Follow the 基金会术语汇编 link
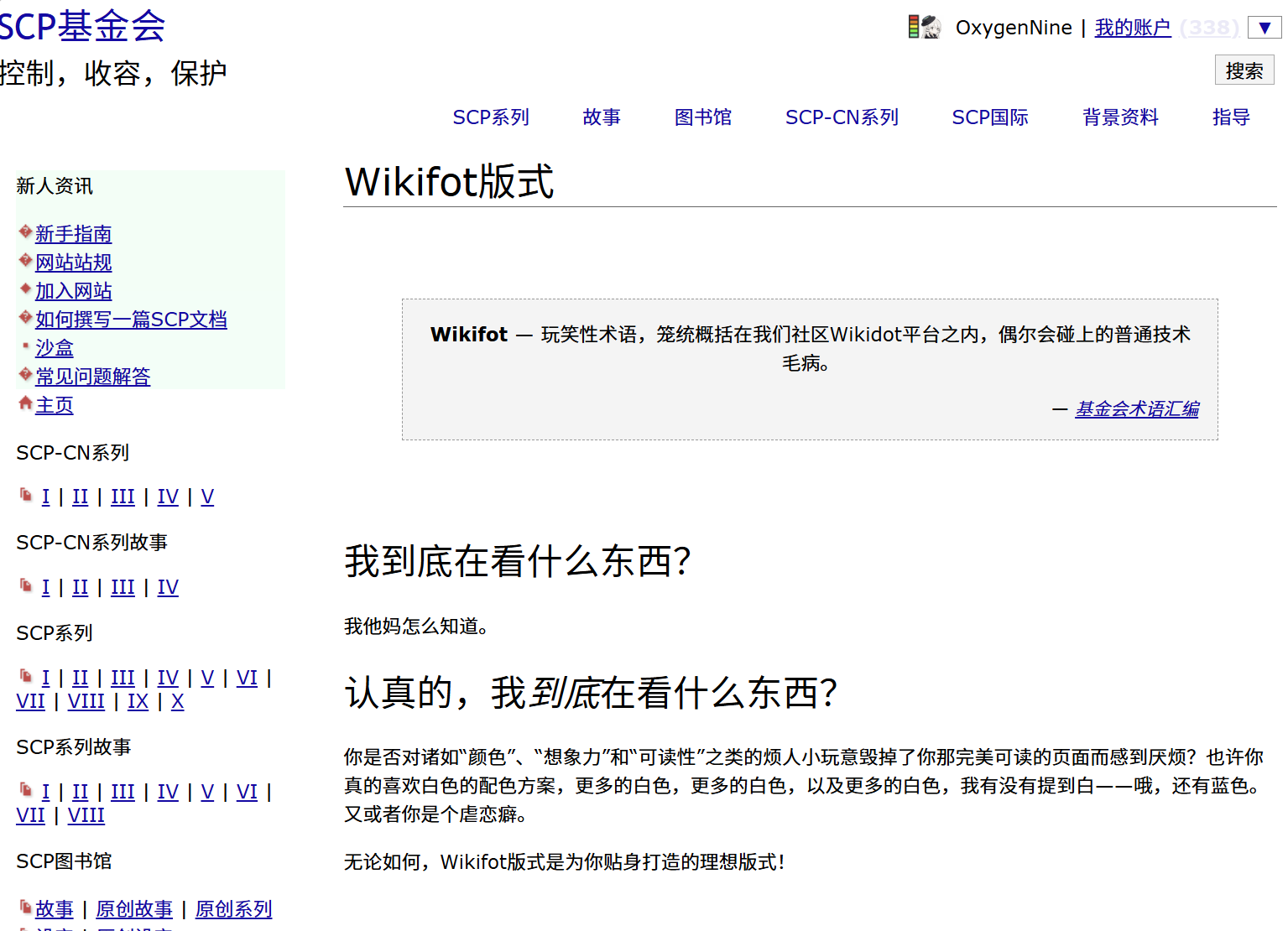 click(x=1137, y=409)
